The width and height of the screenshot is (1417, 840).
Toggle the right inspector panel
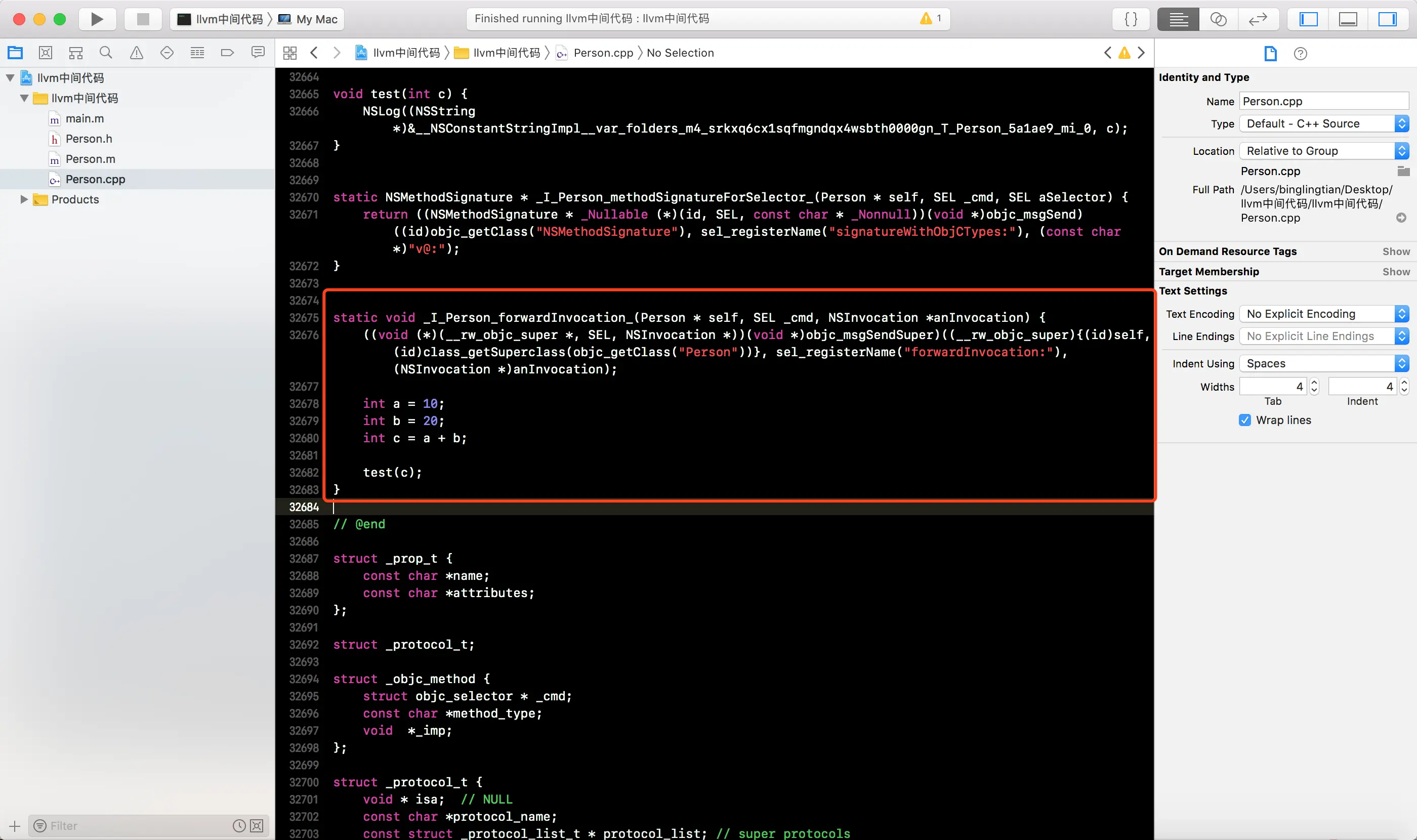point(1387,19)
